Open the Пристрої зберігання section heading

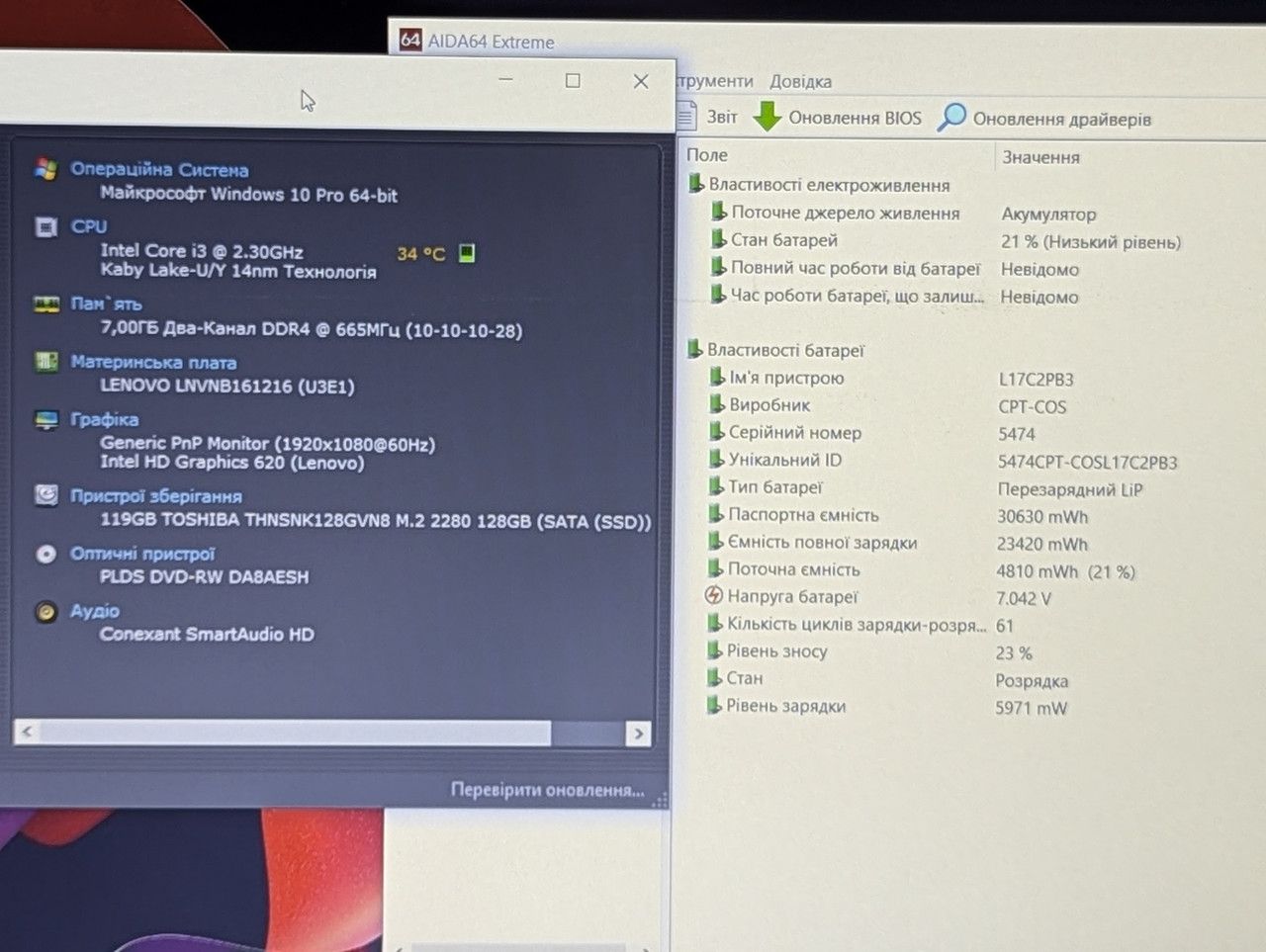(156, 496)
